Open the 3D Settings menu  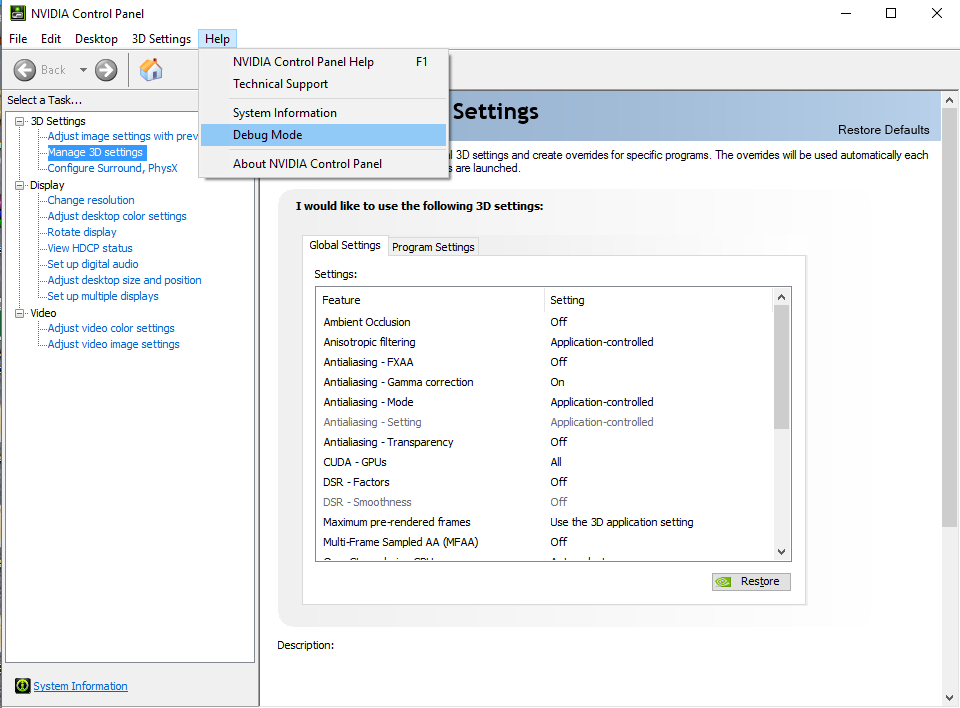(161, 39)
